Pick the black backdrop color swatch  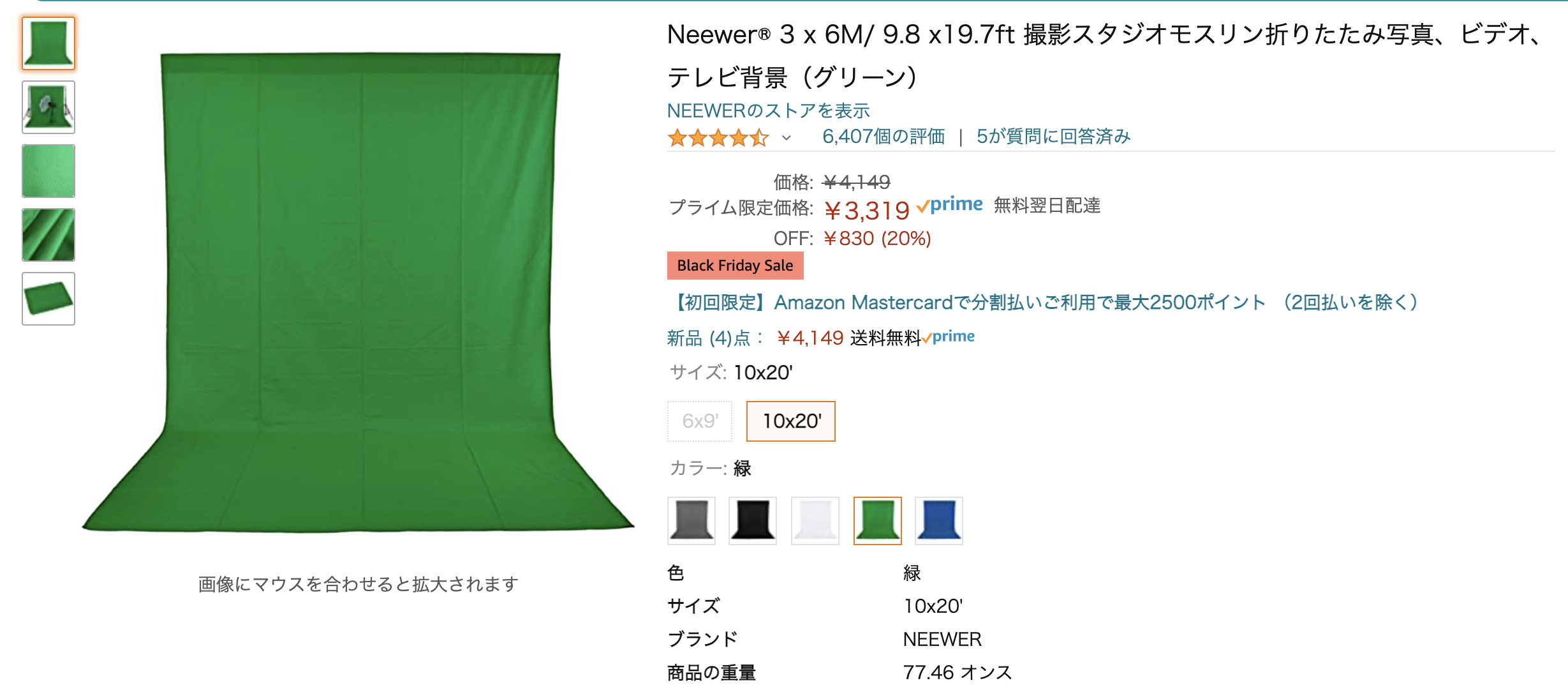(x=753, y=521)
